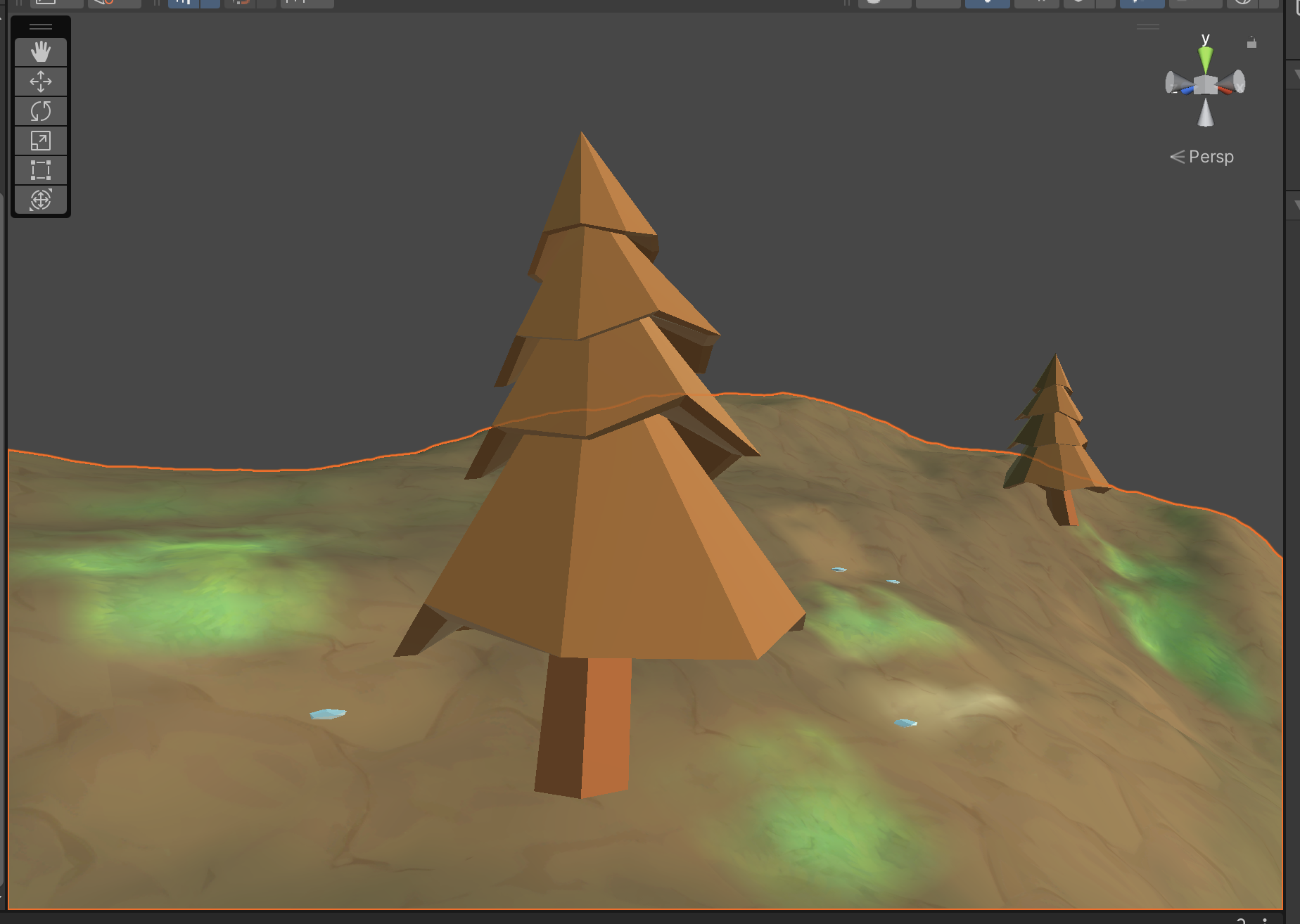
Task: Select the Hand view tool
Action: click(x=41, y=52)
